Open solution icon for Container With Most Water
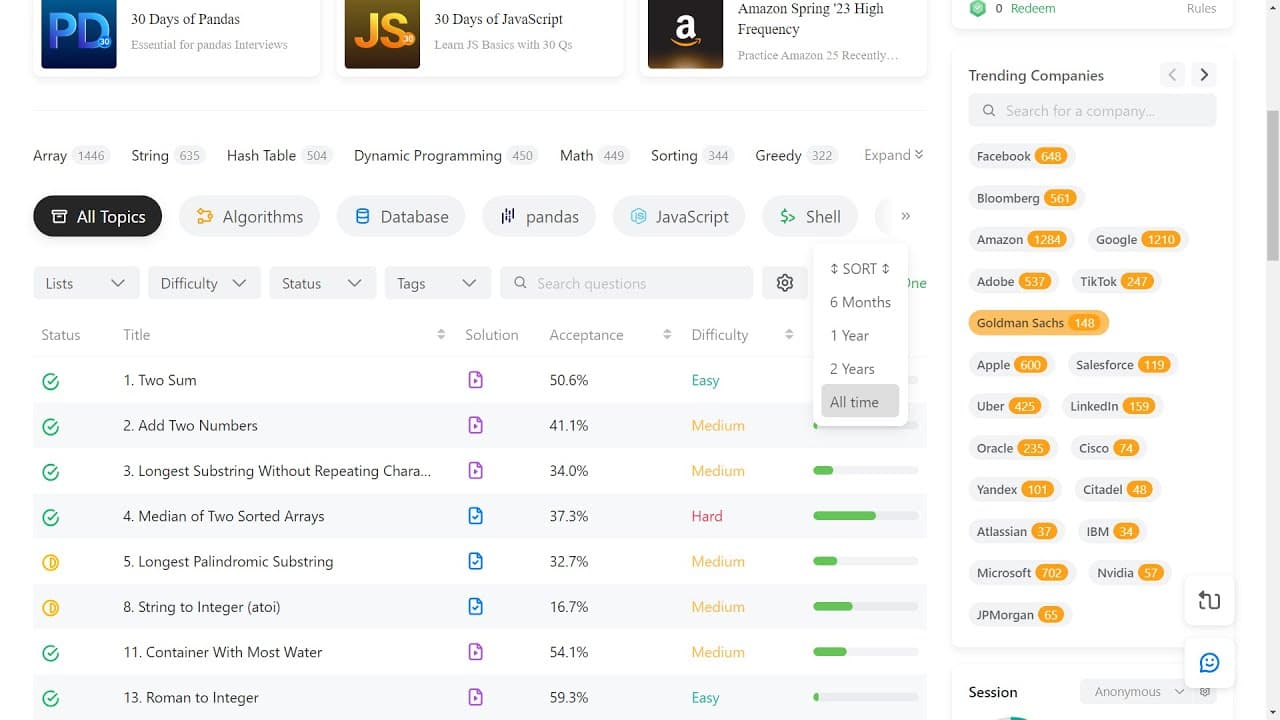This screenshot has width=1280, height=720. click(x=475, y=652)
